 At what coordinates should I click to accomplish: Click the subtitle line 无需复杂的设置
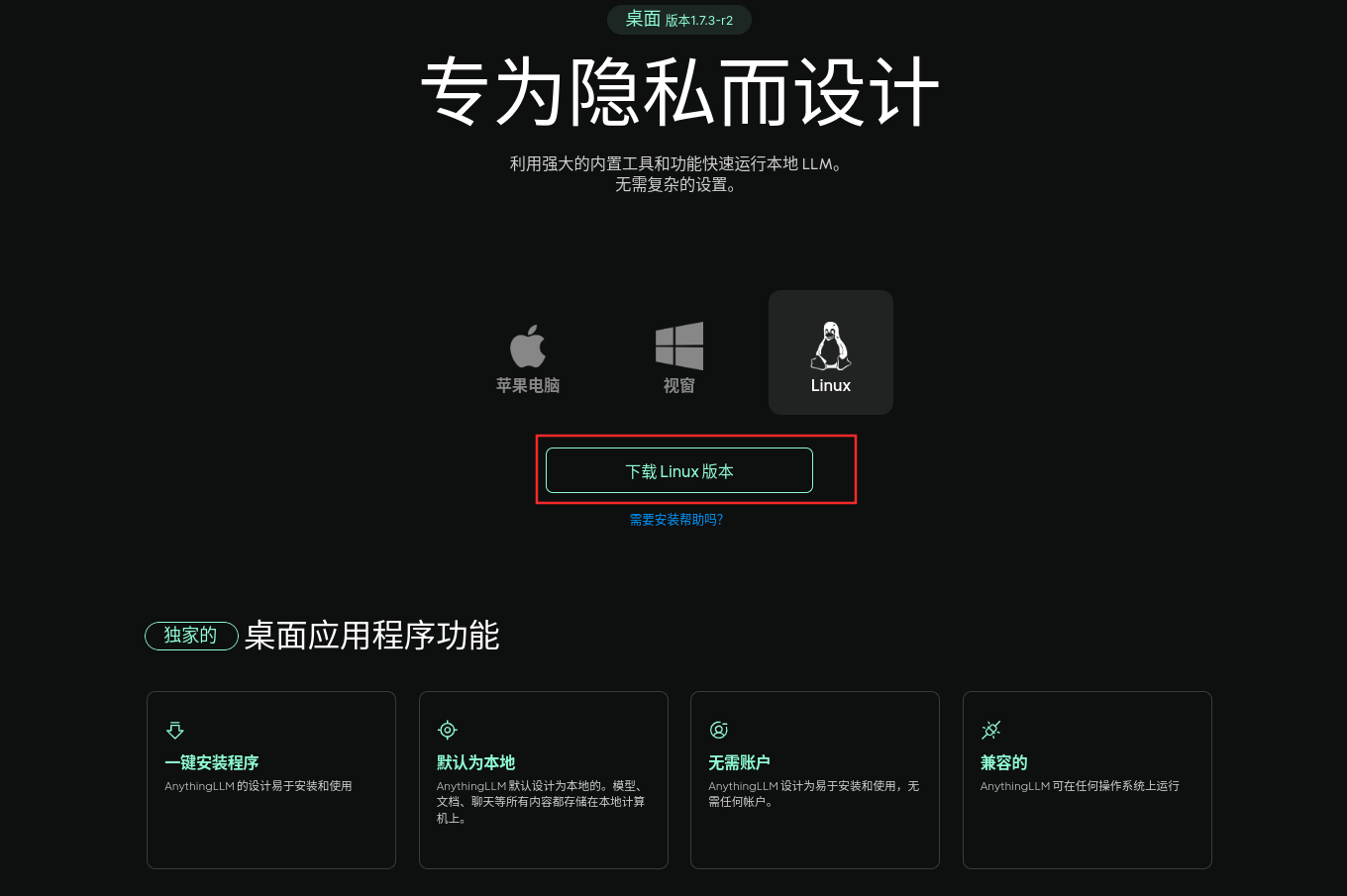[676, 184]
